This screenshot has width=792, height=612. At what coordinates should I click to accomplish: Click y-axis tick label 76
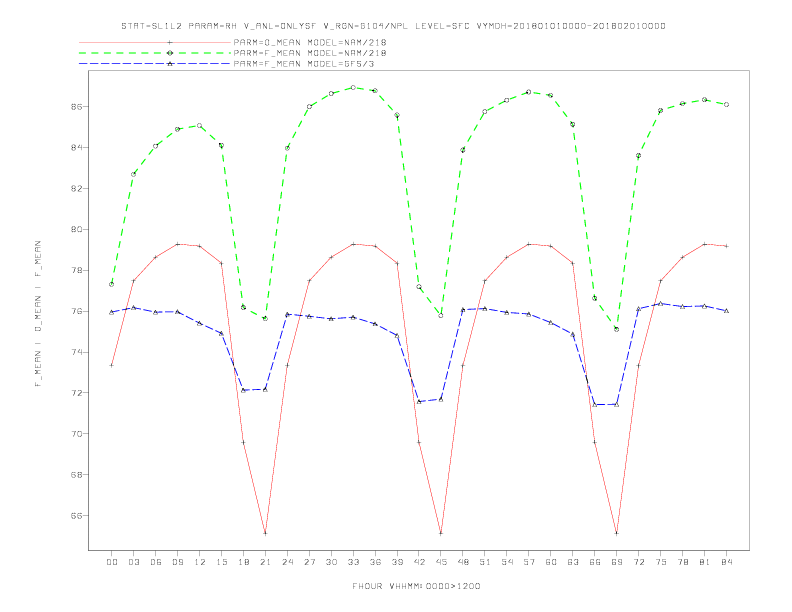point(76,312)
